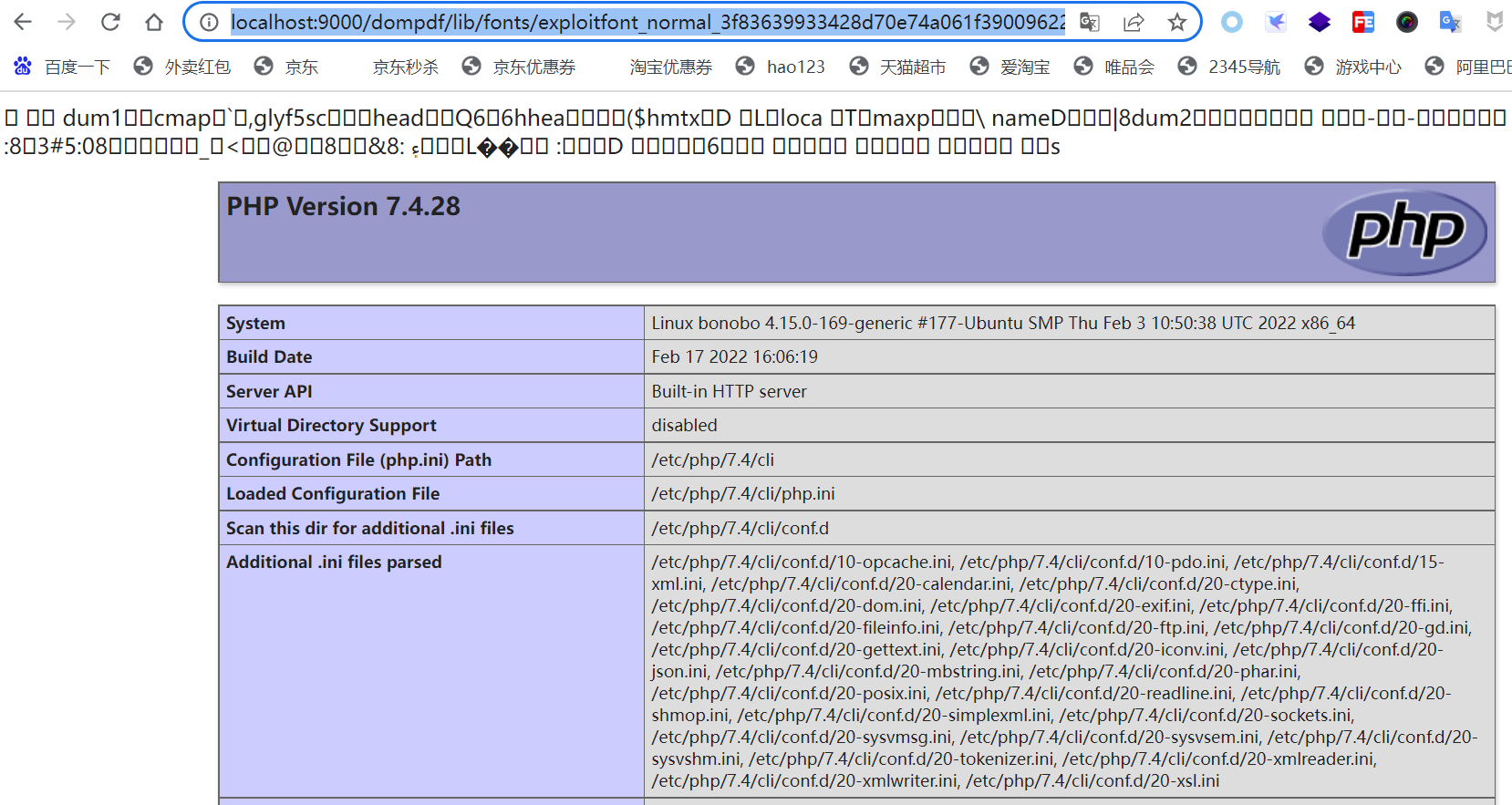1512x805 pixels.
Task: Click the Linux bonobo system value
Action: [x=1003, y=323]
